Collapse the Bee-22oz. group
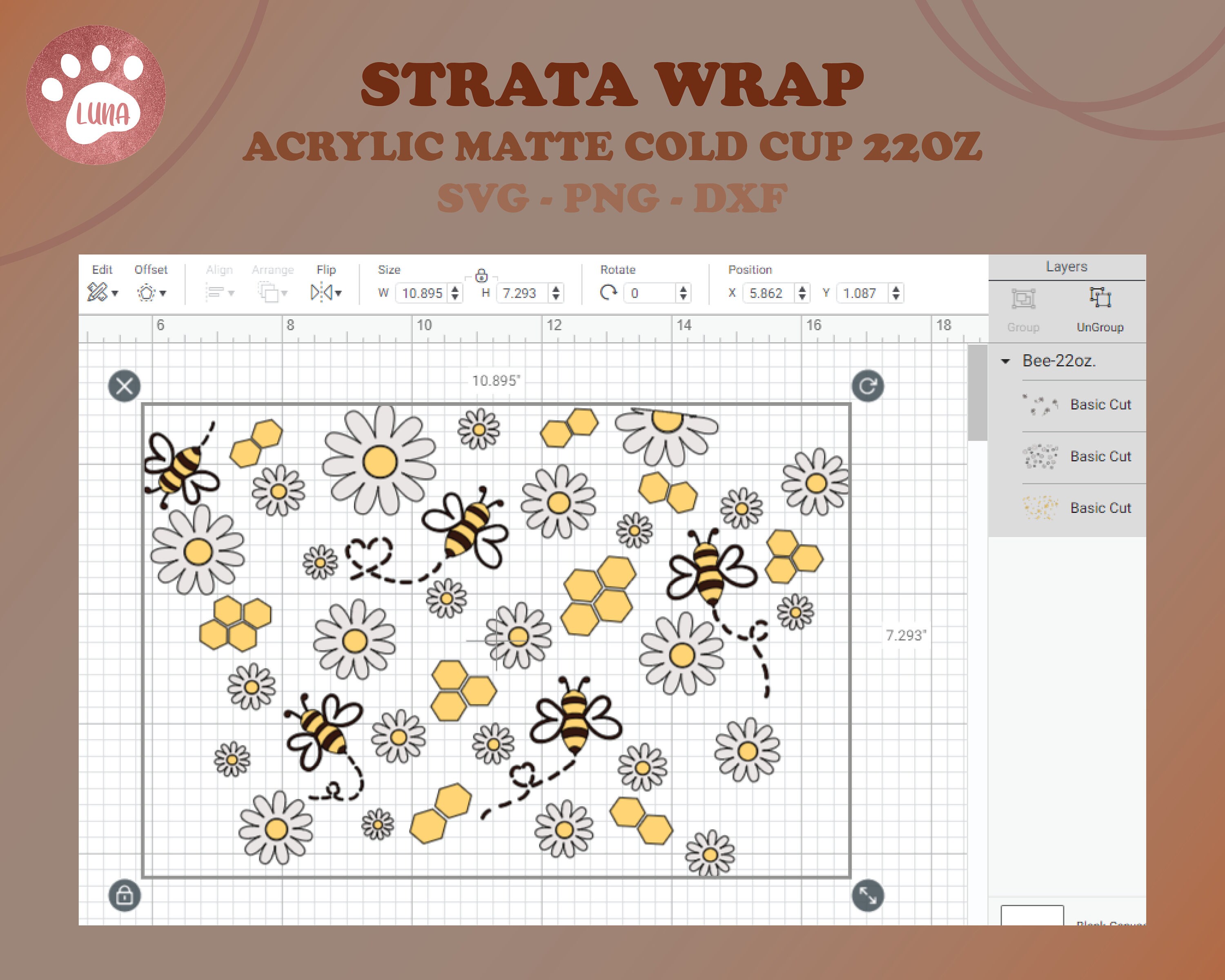 click(1004, 362)
